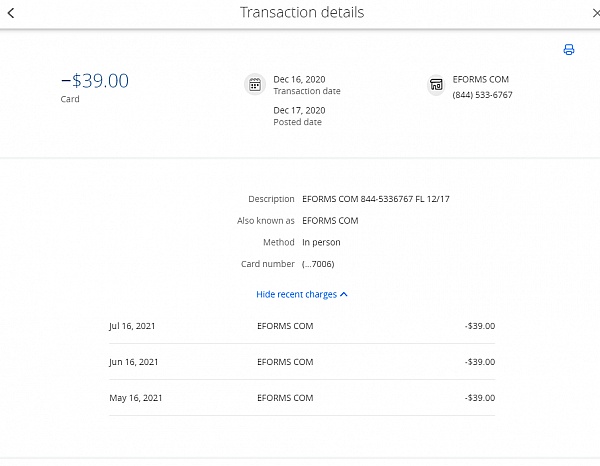600x466 pixels.
Task: Open the Jun 16, 2021 EFORMS charge
Action: point(301,362)
